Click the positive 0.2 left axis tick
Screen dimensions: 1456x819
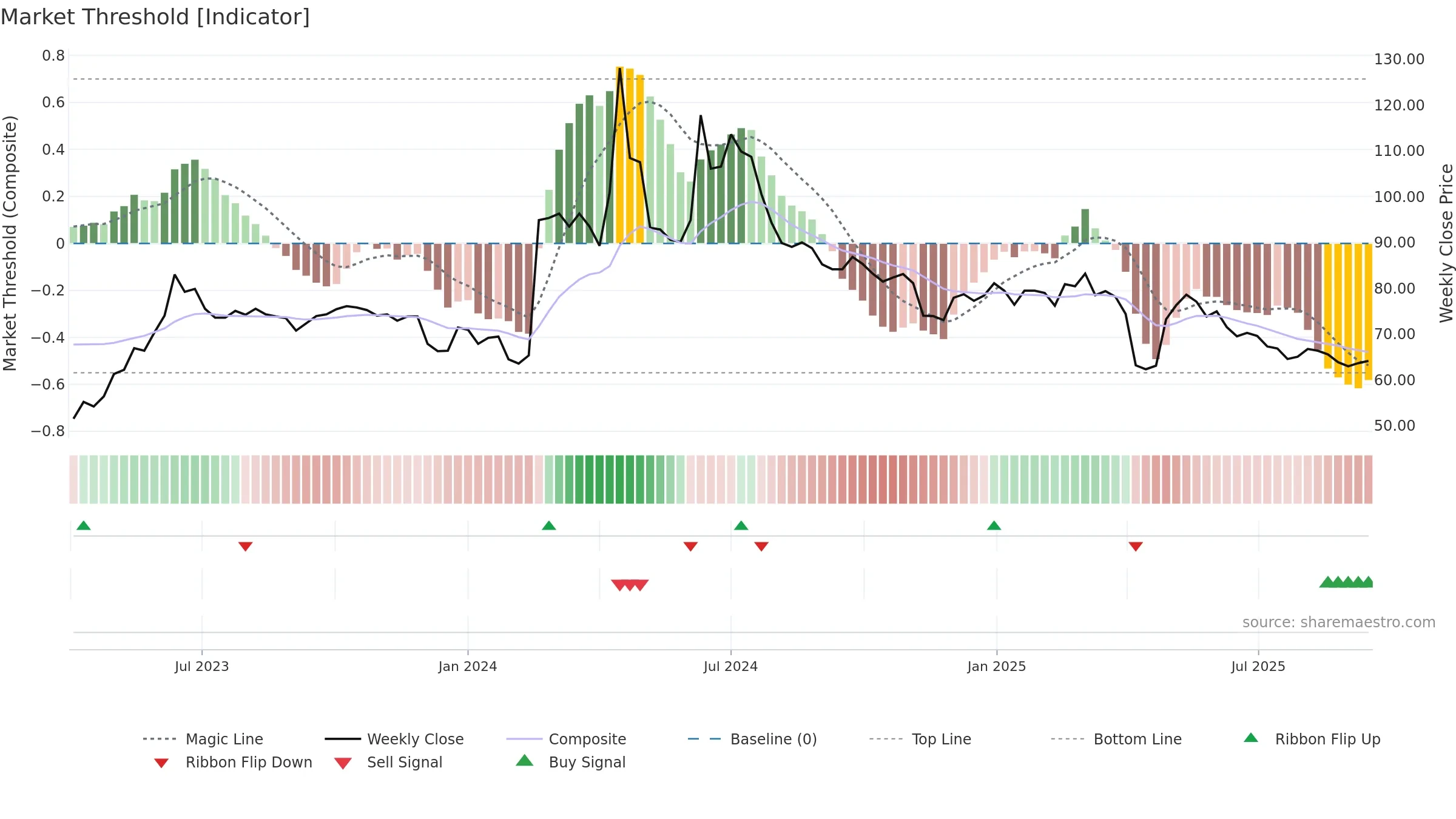click(x=53, y=196)
